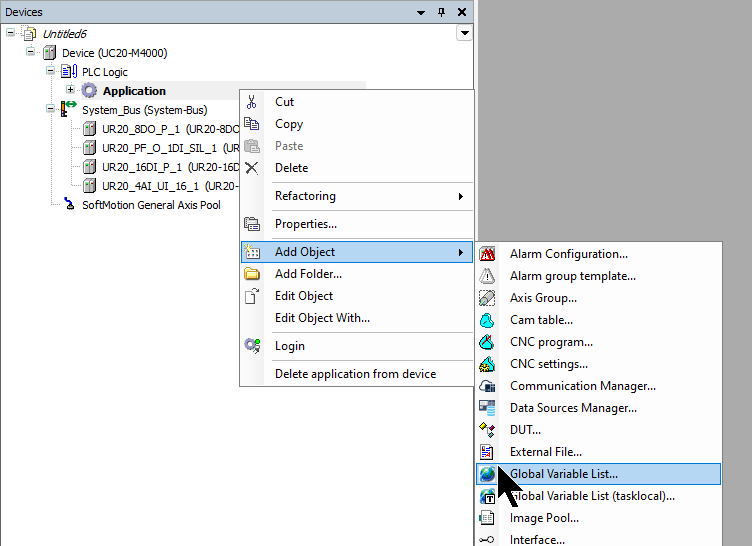Click the DUT icon
The height and width of the screenshot is (546, 752).
coord(487,430)
